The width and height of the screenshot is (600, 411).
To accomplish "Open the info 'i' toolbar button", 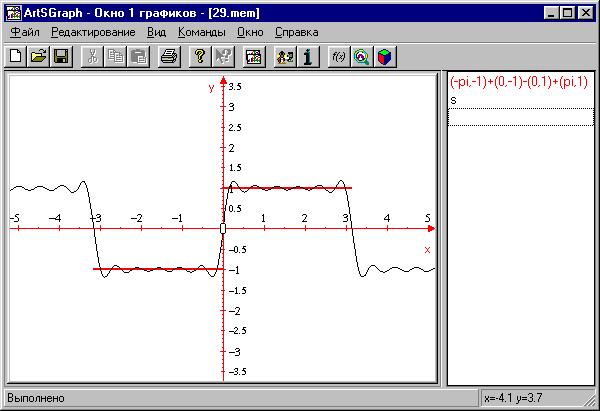I will point(307,57).
